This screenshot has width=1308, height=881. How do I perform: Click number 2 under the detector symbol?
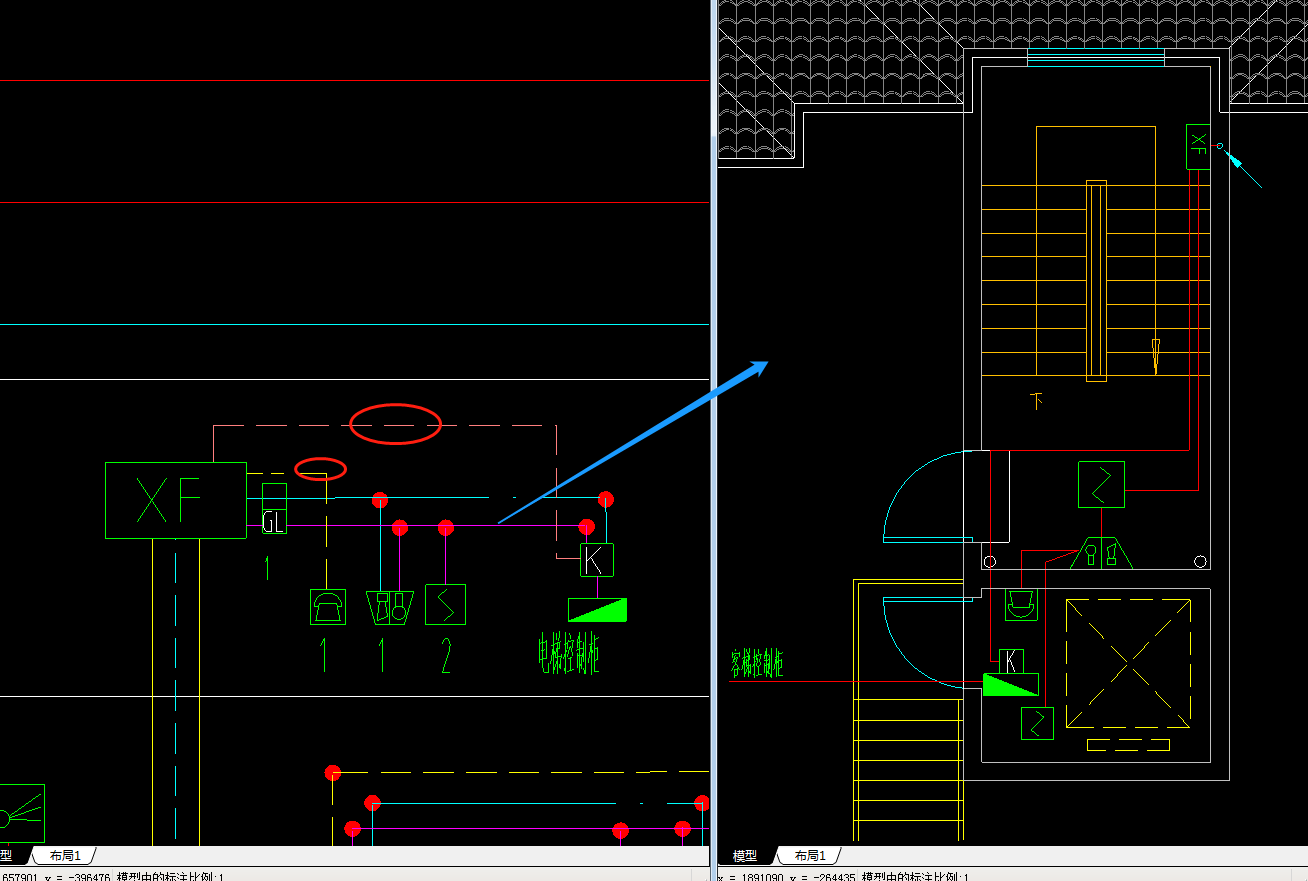[446, 656]
